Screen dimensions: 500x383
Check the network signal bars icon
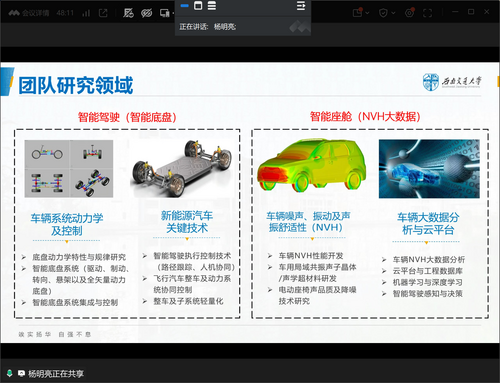[x=86, y=13]
